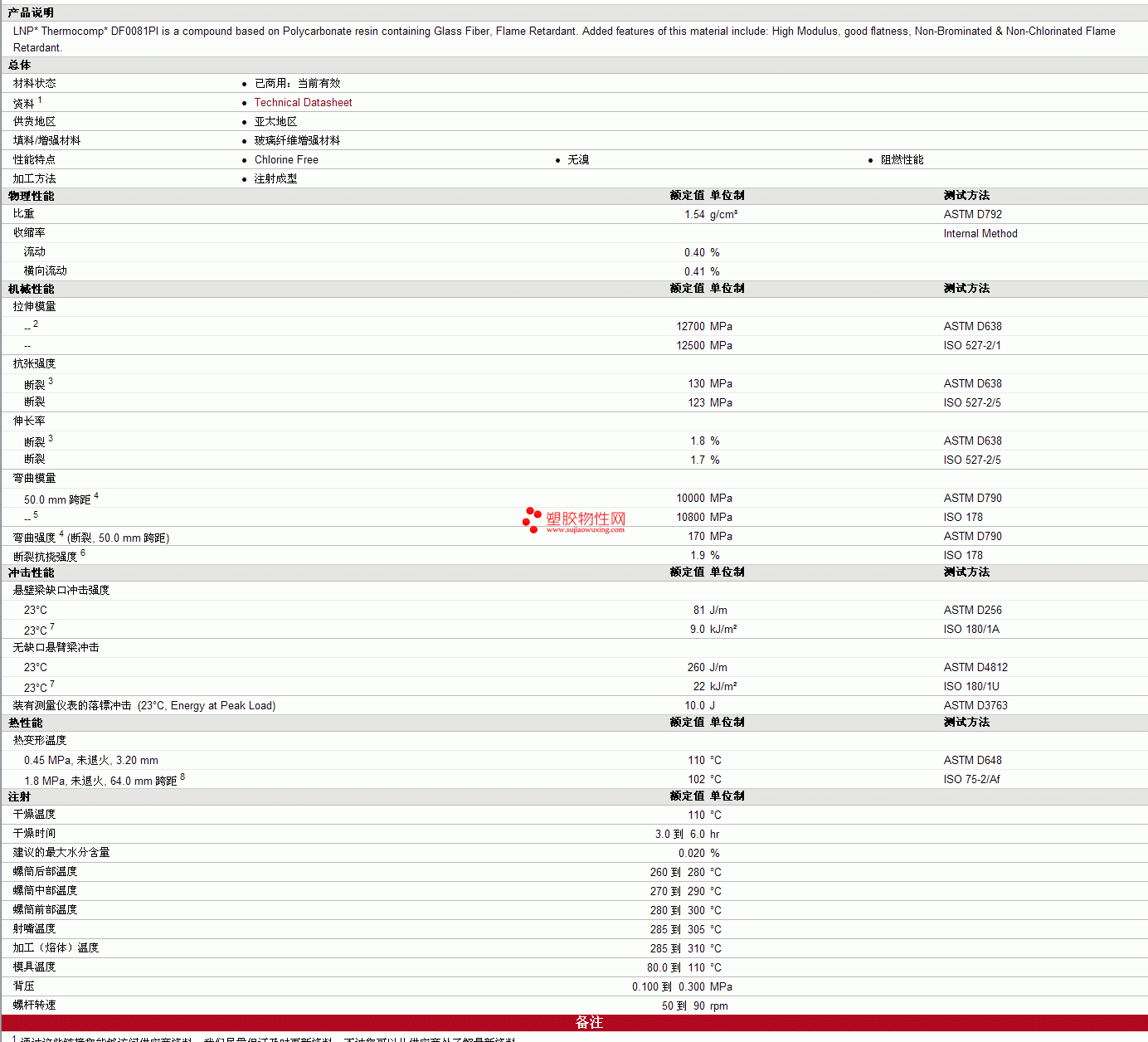Click the 170 flexural strength value
The height and width of the screenshot is (1042, 1148).
pyautogui.click(x=696, y=536)
